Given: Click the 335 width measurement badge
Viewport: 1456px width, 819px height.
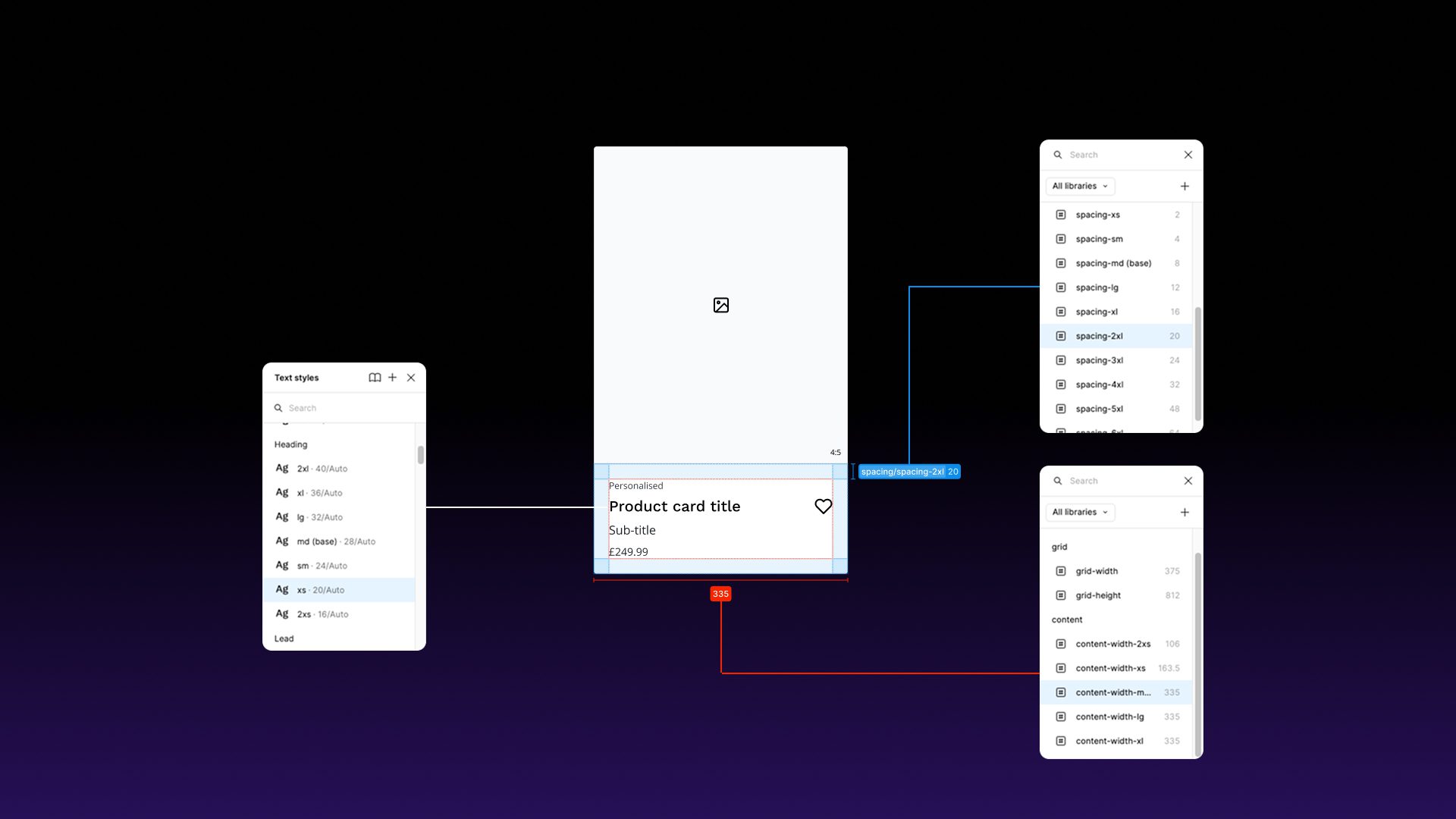Looking at the screenshot, I should point(720,594).
